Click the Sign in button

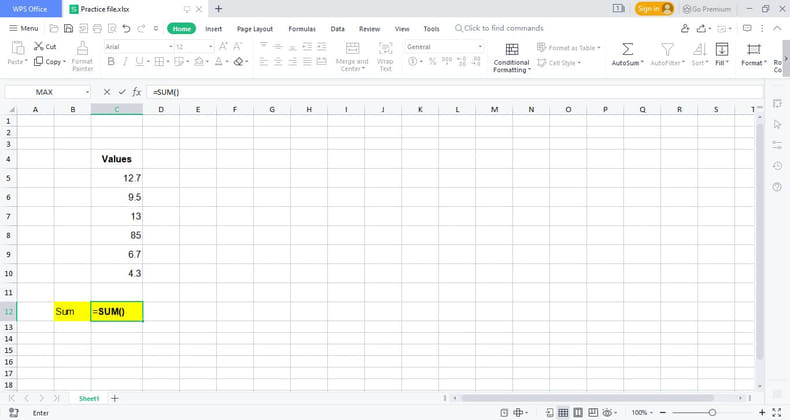pos(654,9)
